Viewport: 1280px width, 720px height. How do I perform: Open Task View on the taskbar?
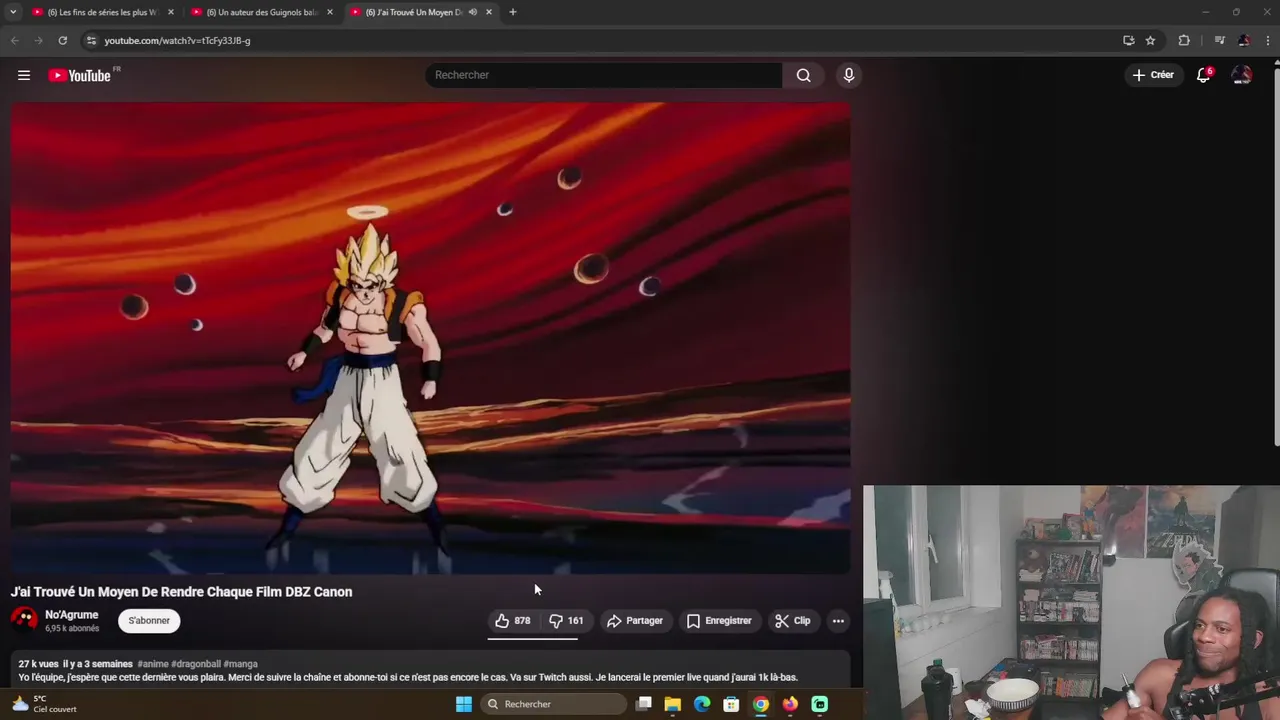pos(644,704)
